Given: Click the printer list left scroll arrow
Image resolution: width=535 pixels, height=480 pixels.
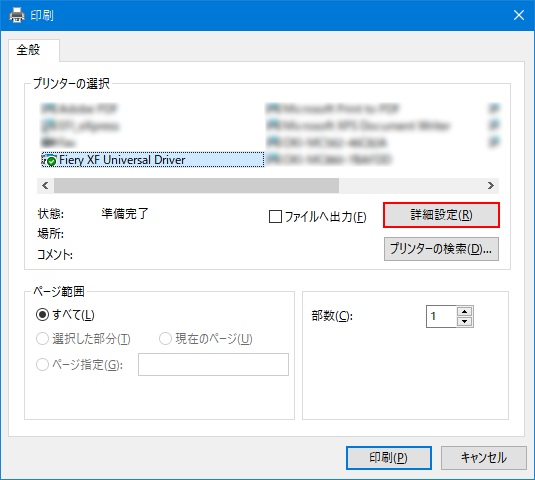Looking at the screenshot, I should coord(45,186).
